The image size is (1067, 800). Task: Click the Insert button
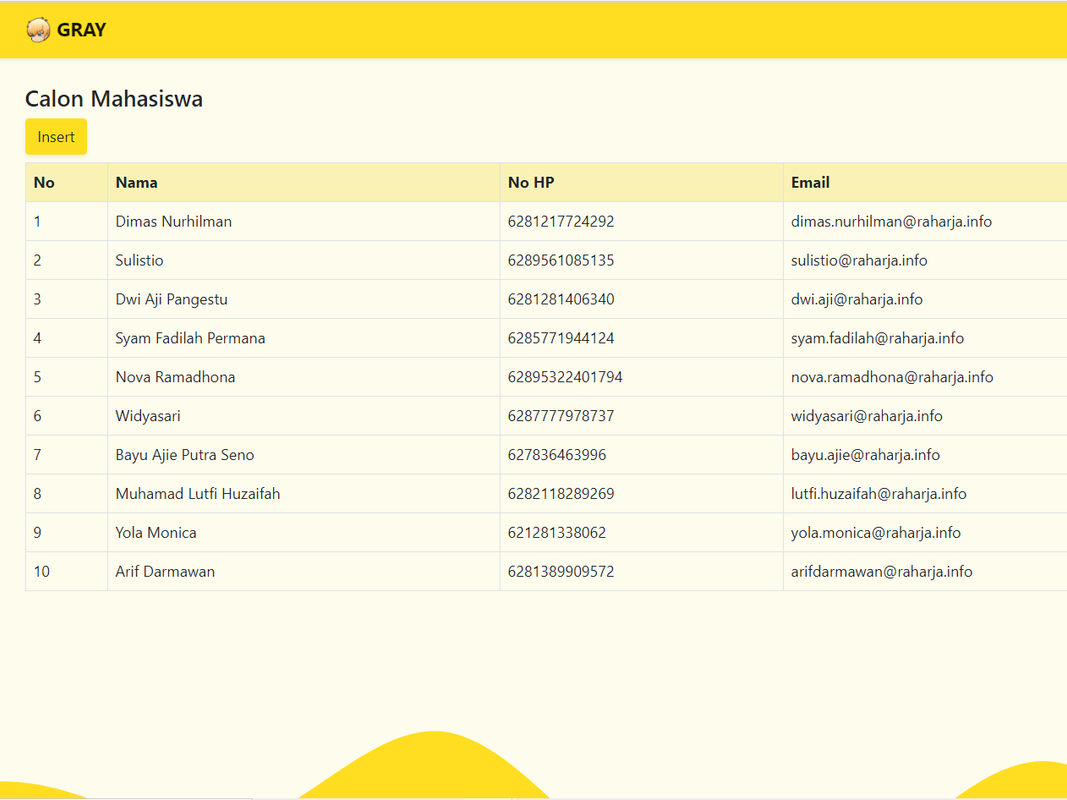tap(56, 137)
